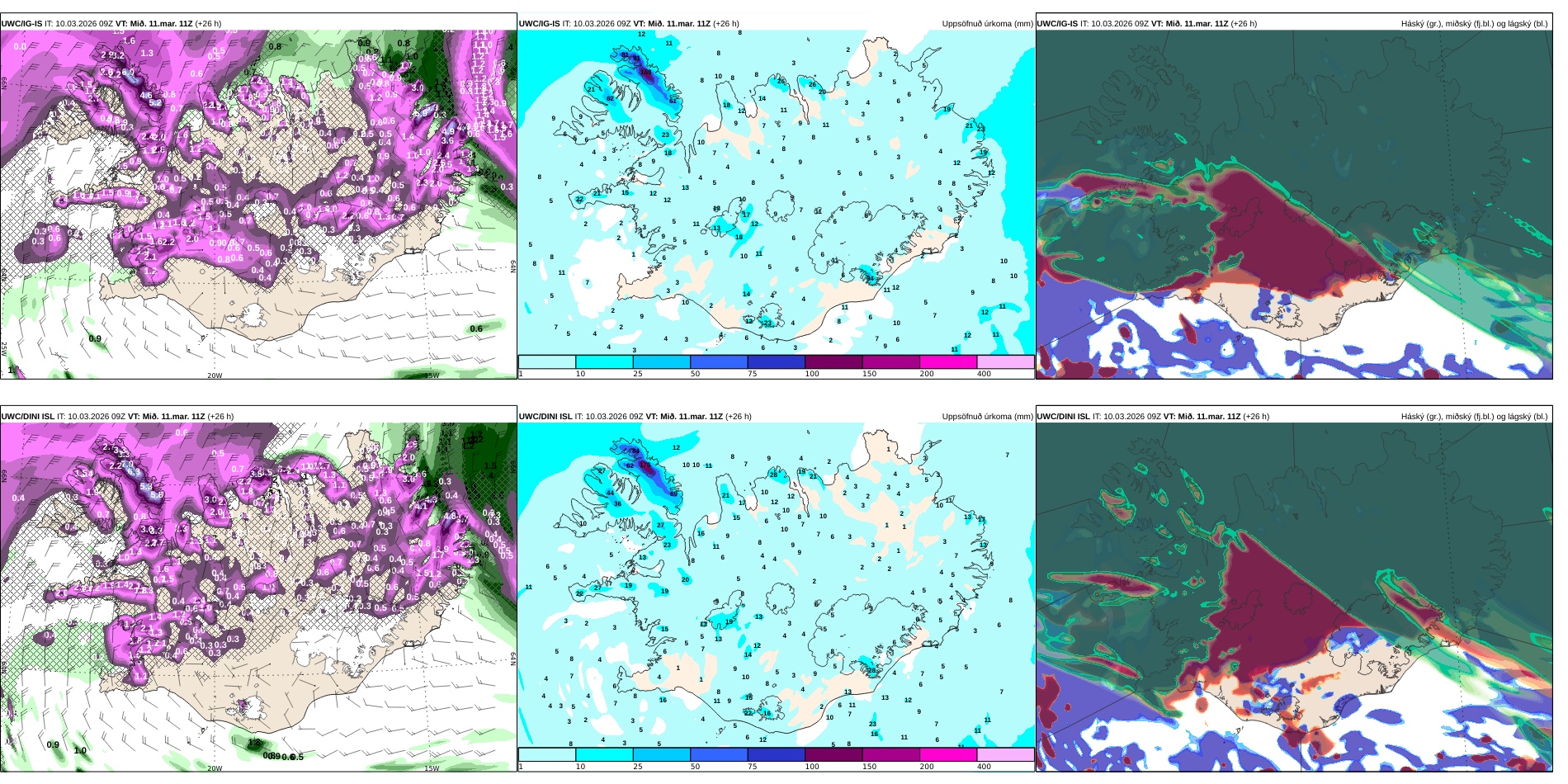
Task: Click the 20W longitude label on IG-IS wind map
Action: [215, 375]
